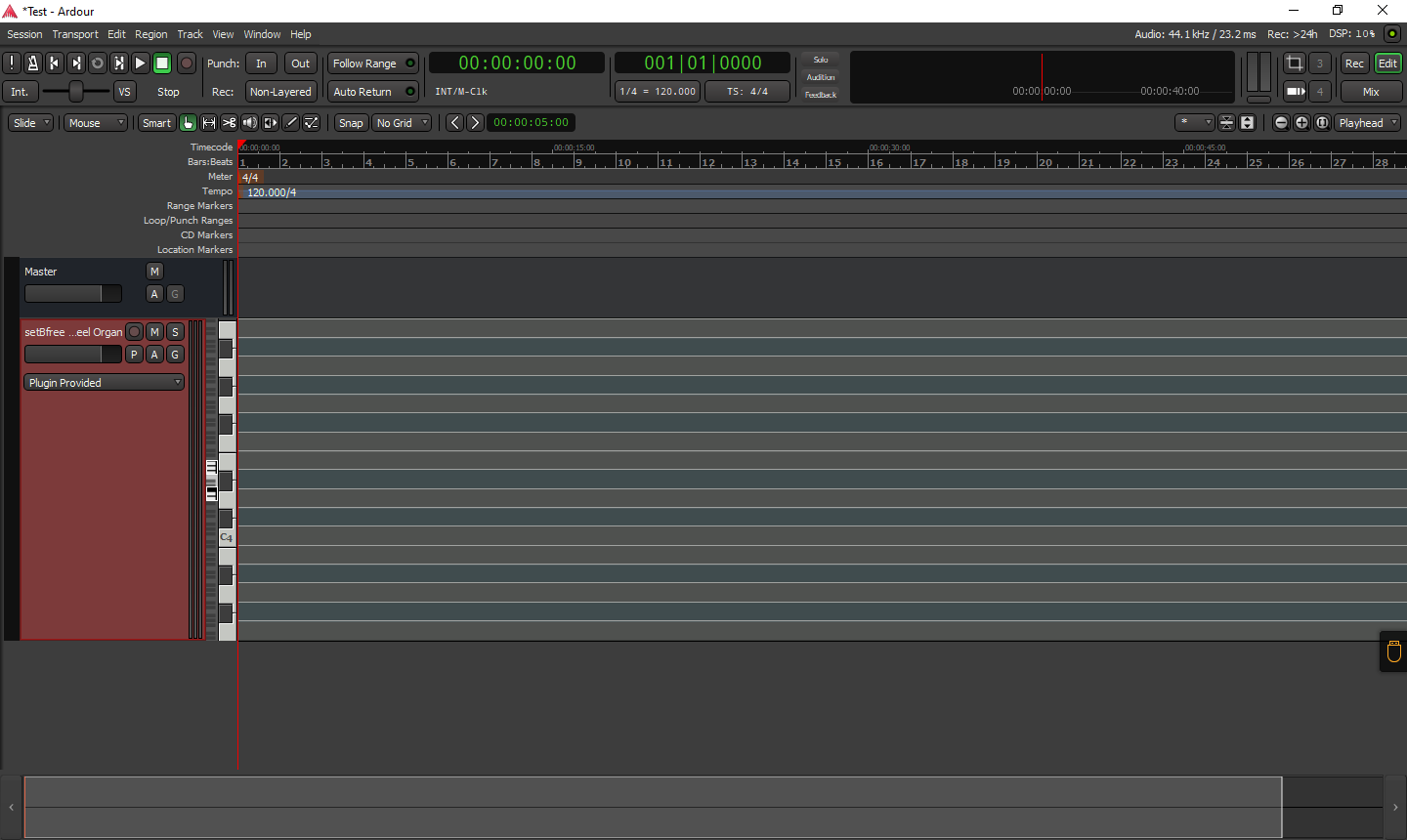Select the Range mode tool

[x=209, y=123]
